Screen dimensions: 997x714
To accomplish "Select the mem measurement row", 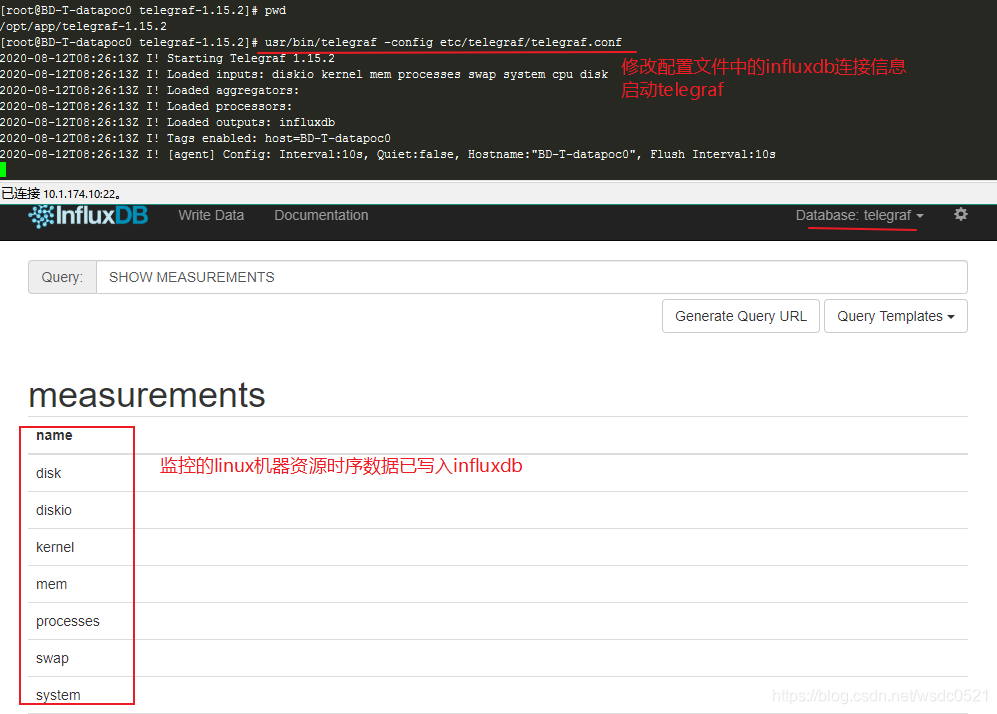I will [x=498, y=584].
